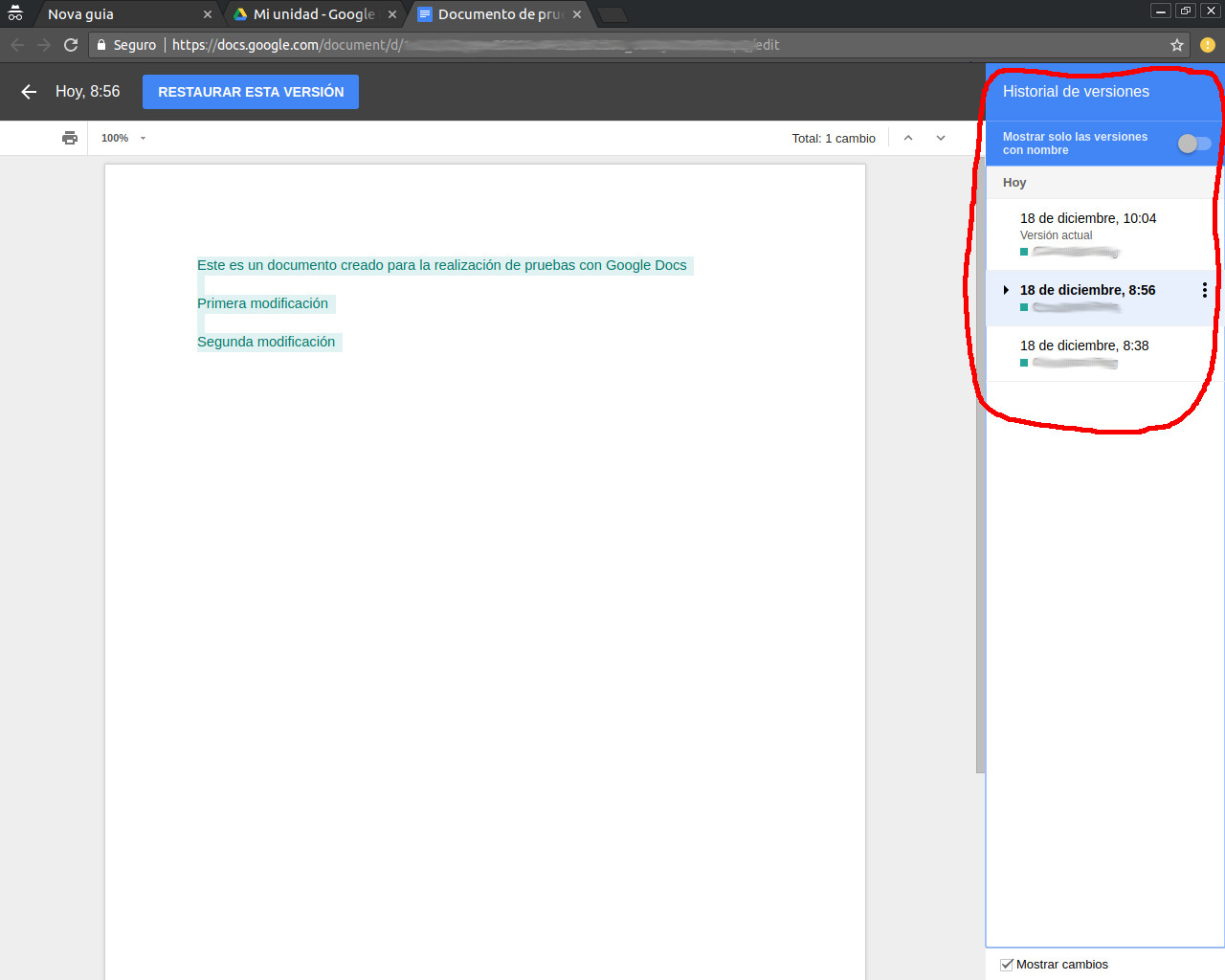Click the print icon in the toolbar
Image resolution: width=1225 pixels, height=980 pixels.
coord(70,138)
